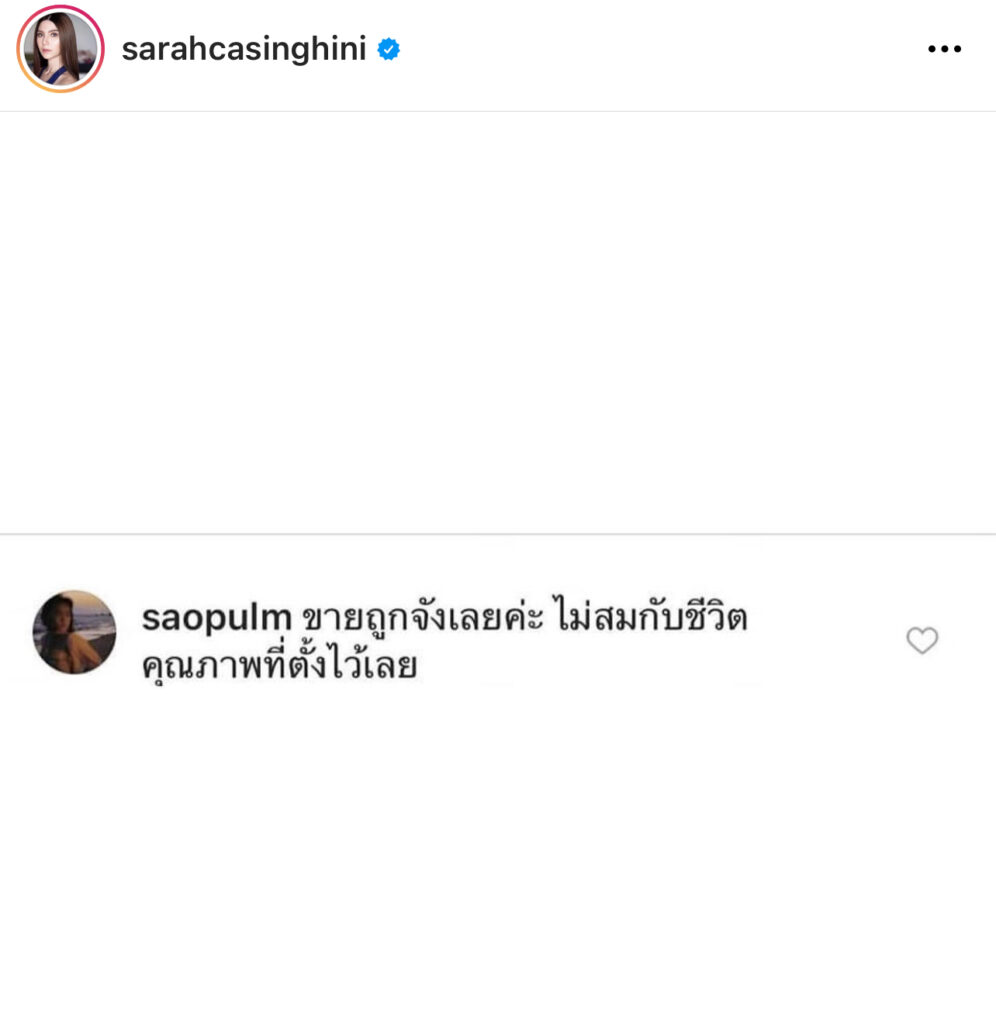The height and width of the screenshot is (1024, 996).
Task: Click the blank post media area
Action: click(x=498, y=323)
